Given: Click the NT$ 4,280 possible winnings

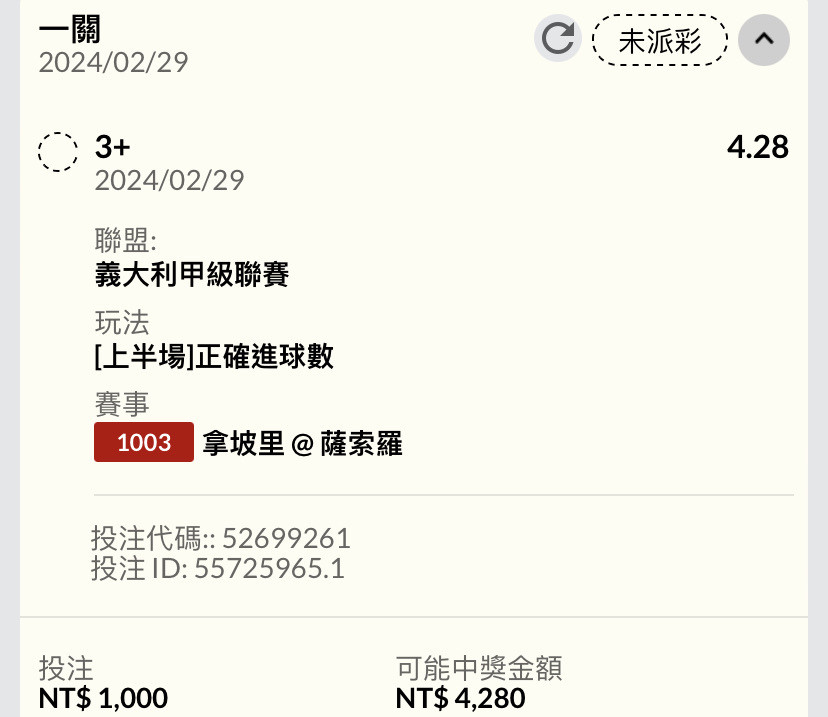Looking at the screenshot, I should [x=460, y=698].
